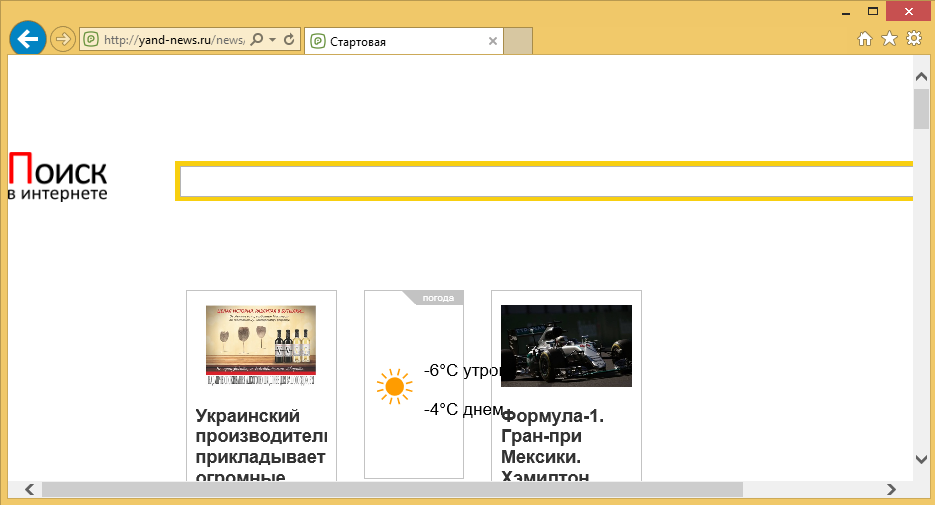Close the Стартовая tab
The width and height of the screenshot is (935, 505).
493,41
